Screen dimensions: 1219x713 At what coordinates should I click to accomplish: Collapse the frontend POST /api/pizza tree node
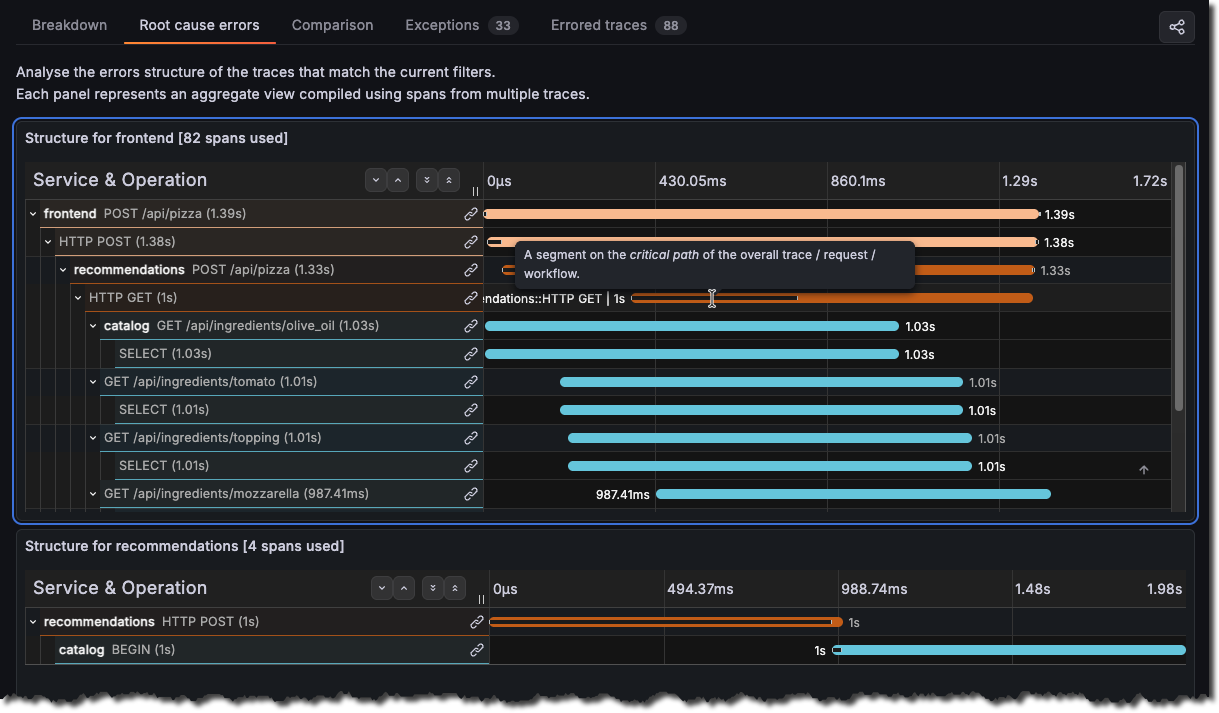31,213
